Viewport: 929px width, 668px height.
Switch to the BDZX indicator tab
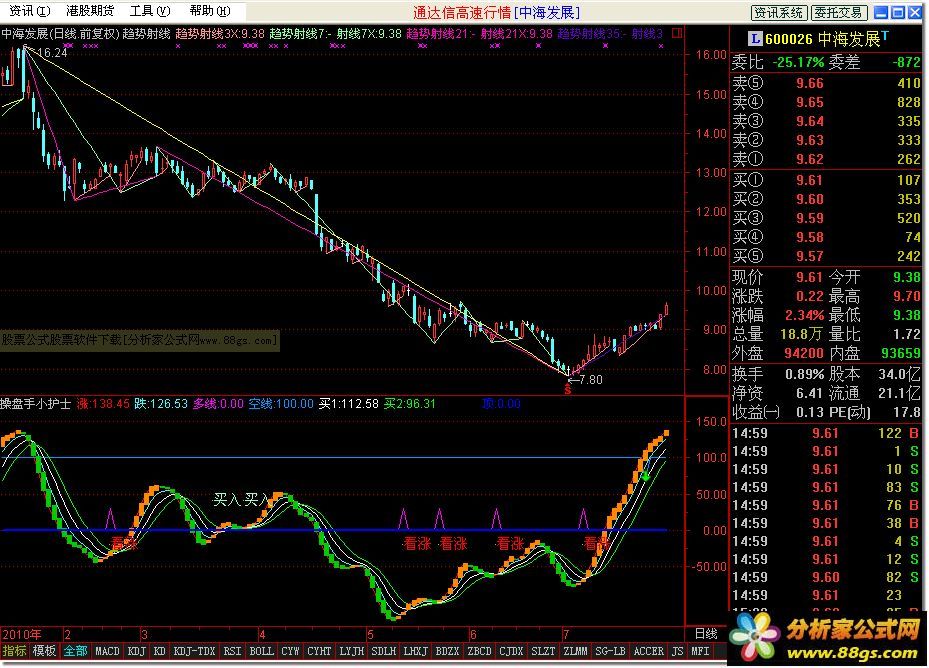447,651
